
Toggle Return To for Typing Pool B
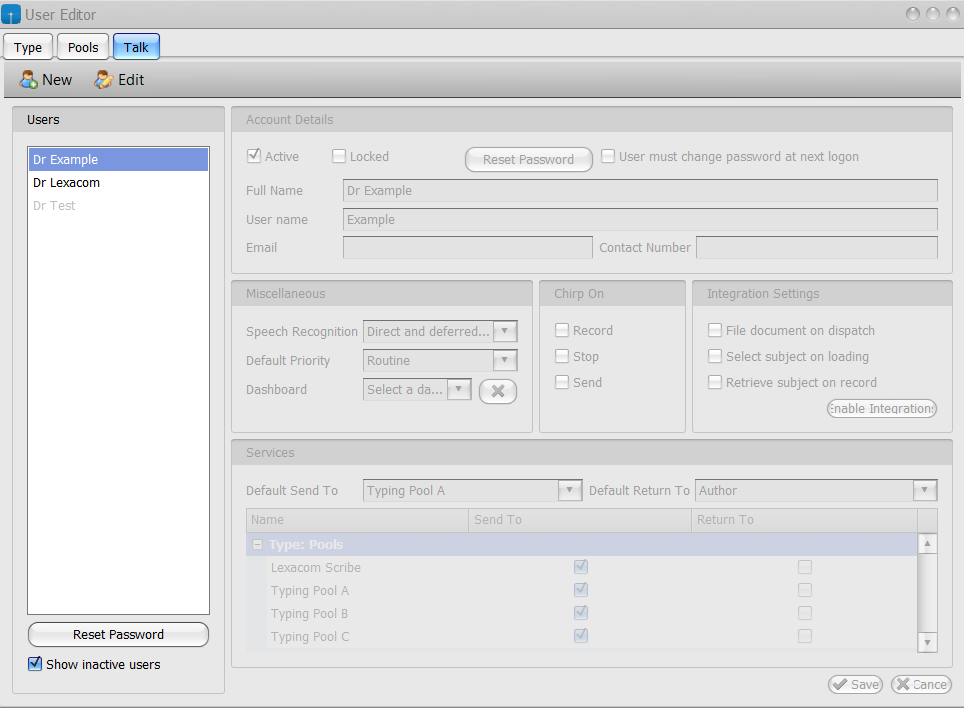(805, 613)
